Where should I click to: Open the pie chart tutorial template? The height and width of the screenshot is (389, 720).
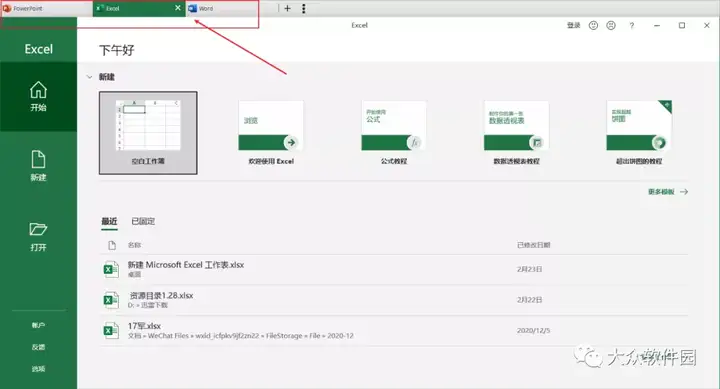pyautogui.click(x=639, y=133)
